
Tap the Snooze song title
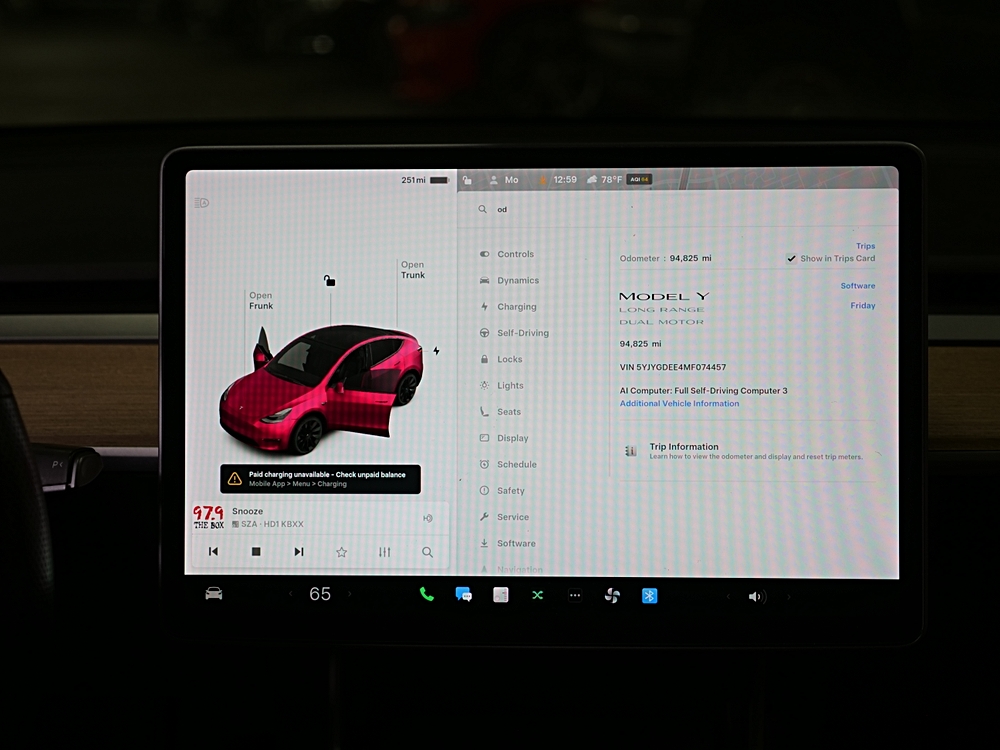pyautogui.click(x=247, y=511)
